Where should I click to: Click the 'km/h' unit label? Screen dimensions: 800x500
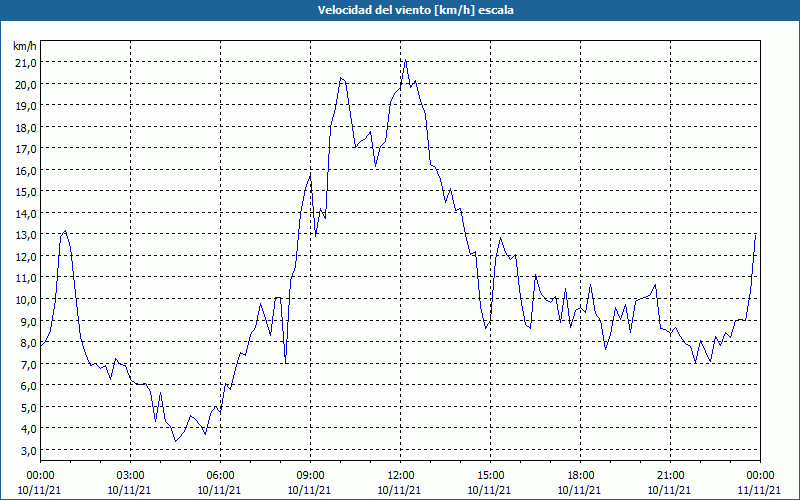[25, 46]
